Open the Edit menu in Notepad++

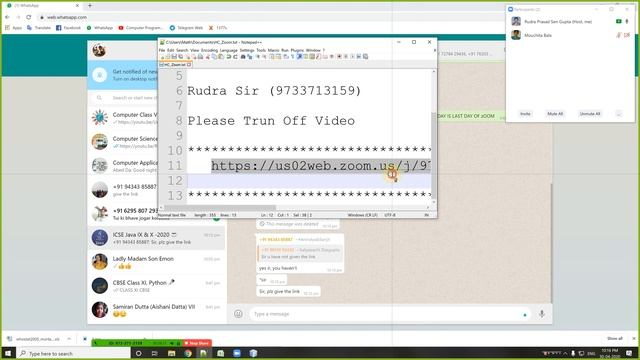(x=171, y=50)
